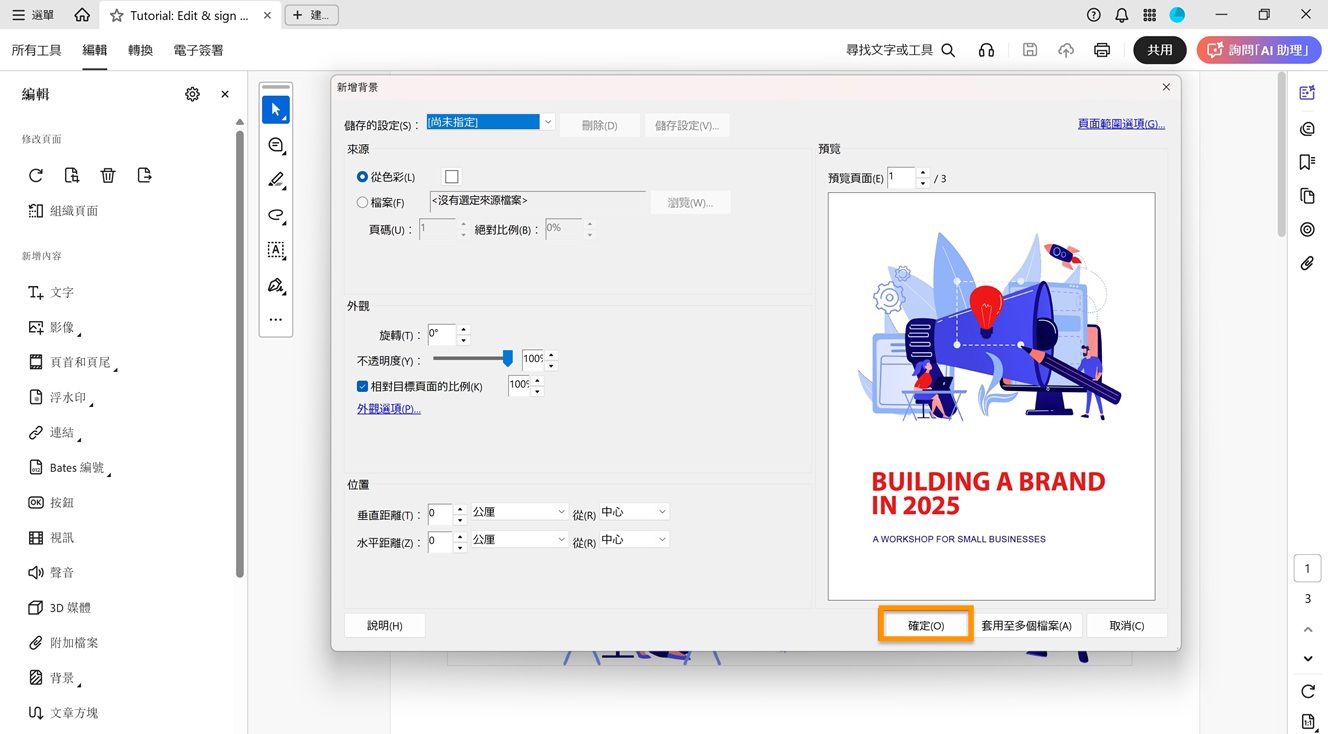
Task: Select the arrow selection tool
Action: click(x=275, y=109)
